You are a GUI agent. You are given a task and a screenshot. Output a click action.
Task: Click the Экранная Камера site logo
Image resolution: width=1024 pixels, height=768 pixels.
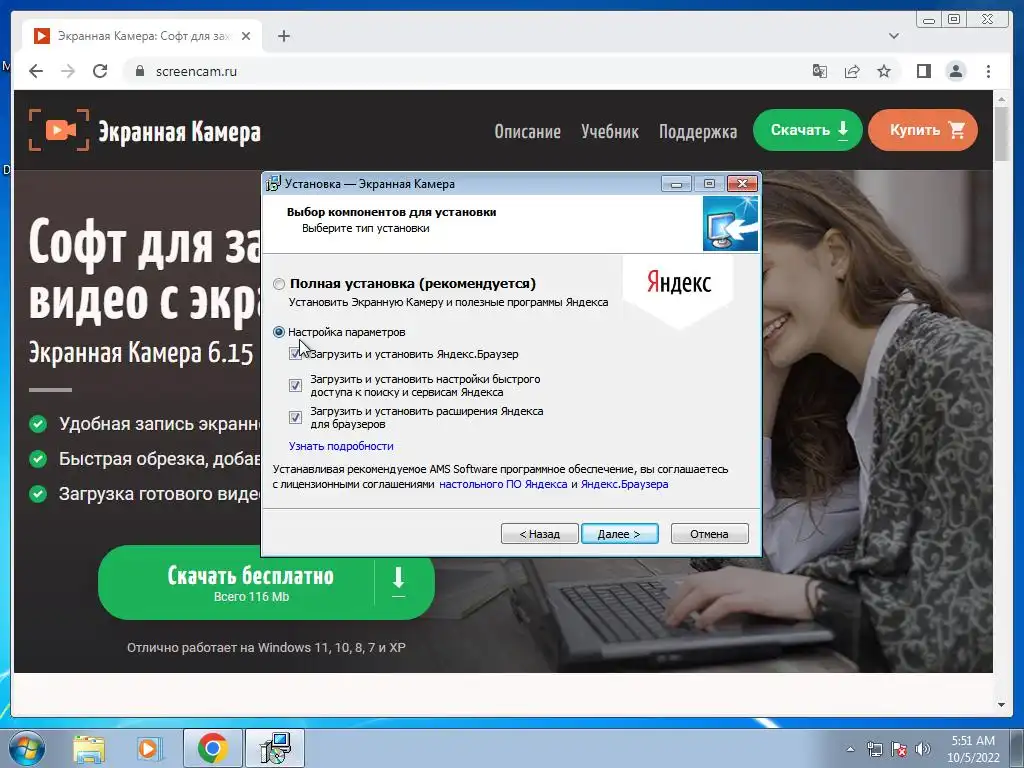coord(144,131)
